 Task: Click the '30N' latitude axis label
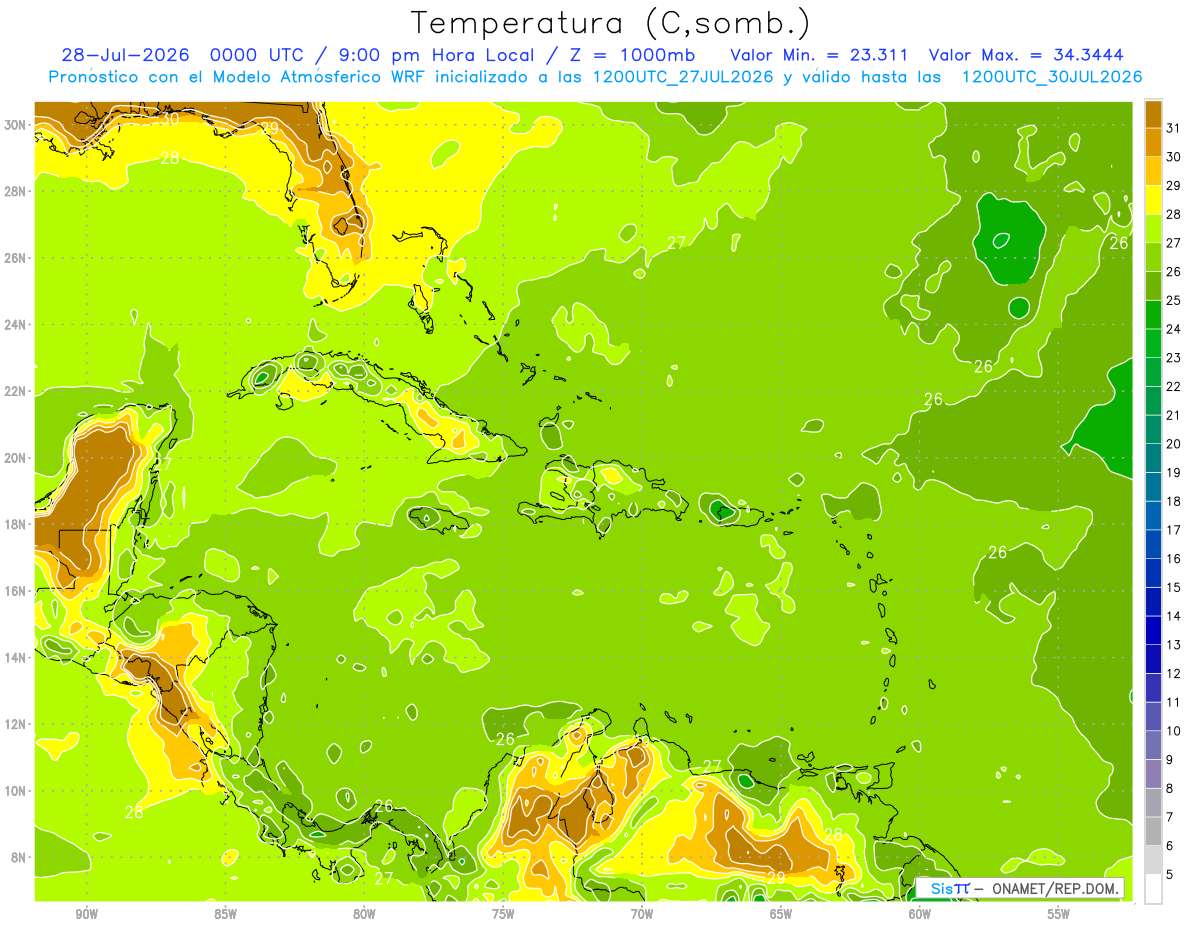(16, 125)
